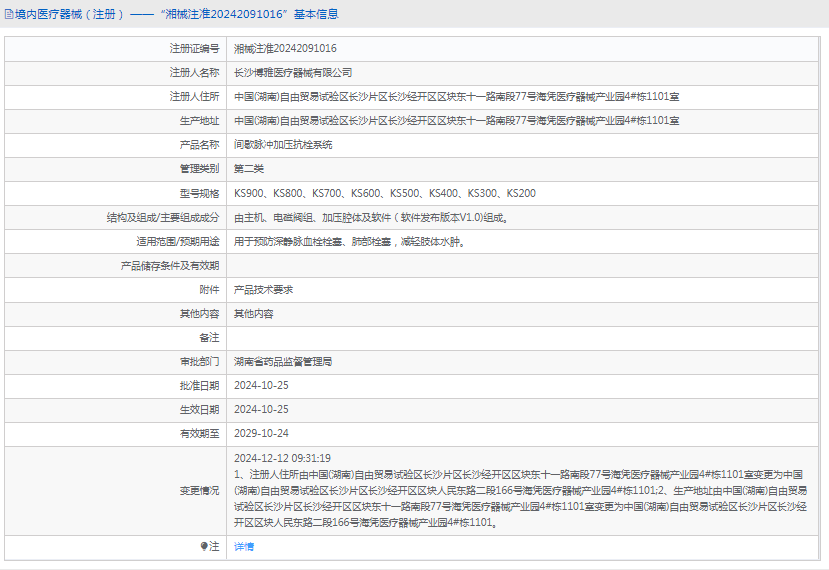Click effective date value in 生效日期 row
Screen dimensions: 829x570
[261, 409]
